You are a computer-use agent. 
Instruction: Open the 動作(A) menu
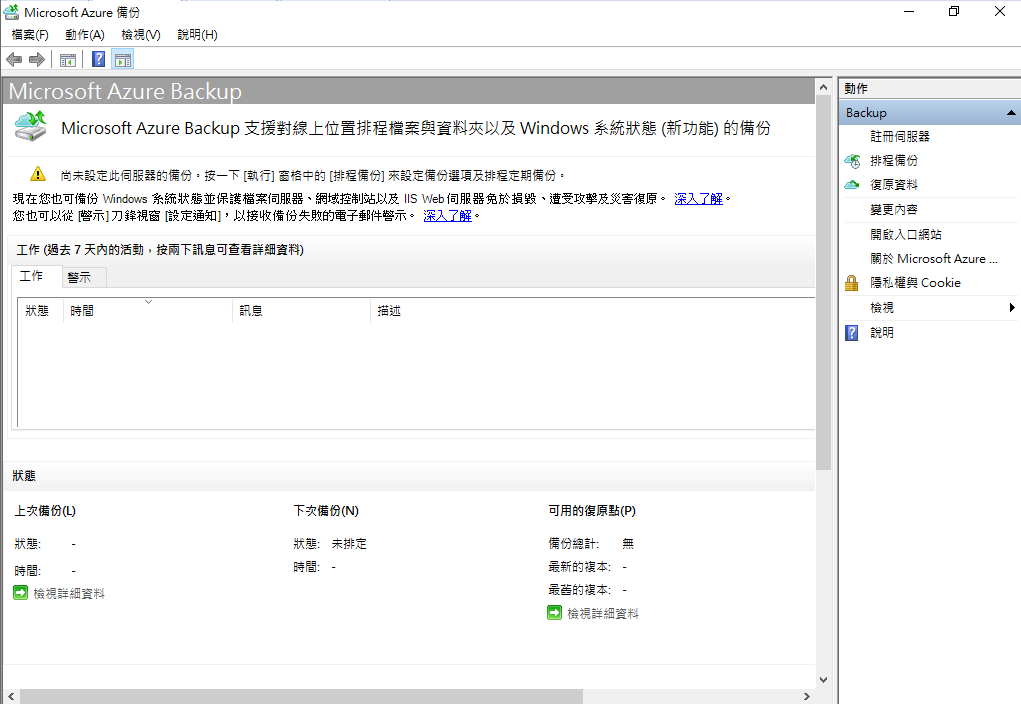tap(85, 35)
